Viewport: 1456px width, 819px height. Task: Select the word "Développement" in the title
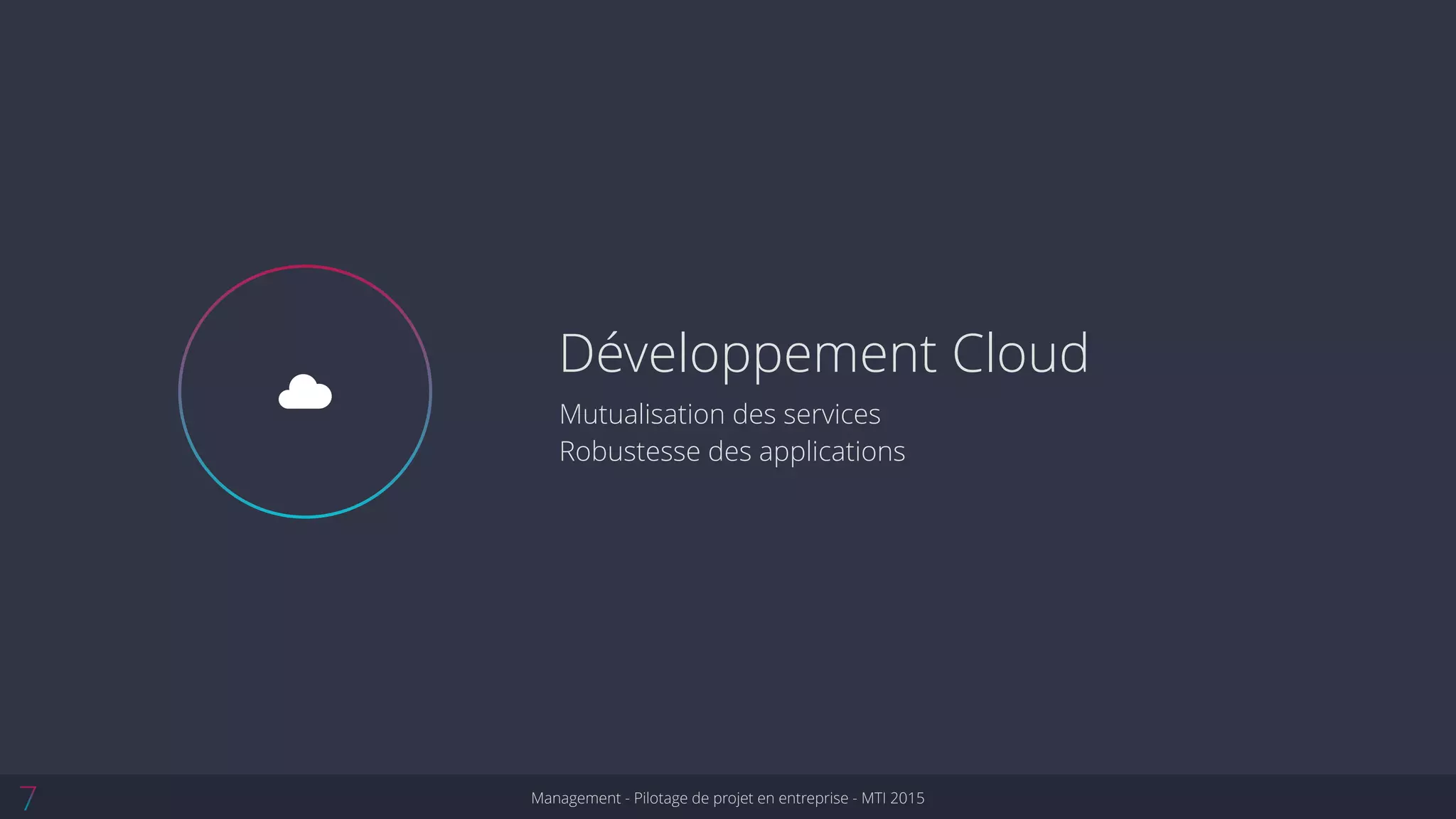[747, 353]
